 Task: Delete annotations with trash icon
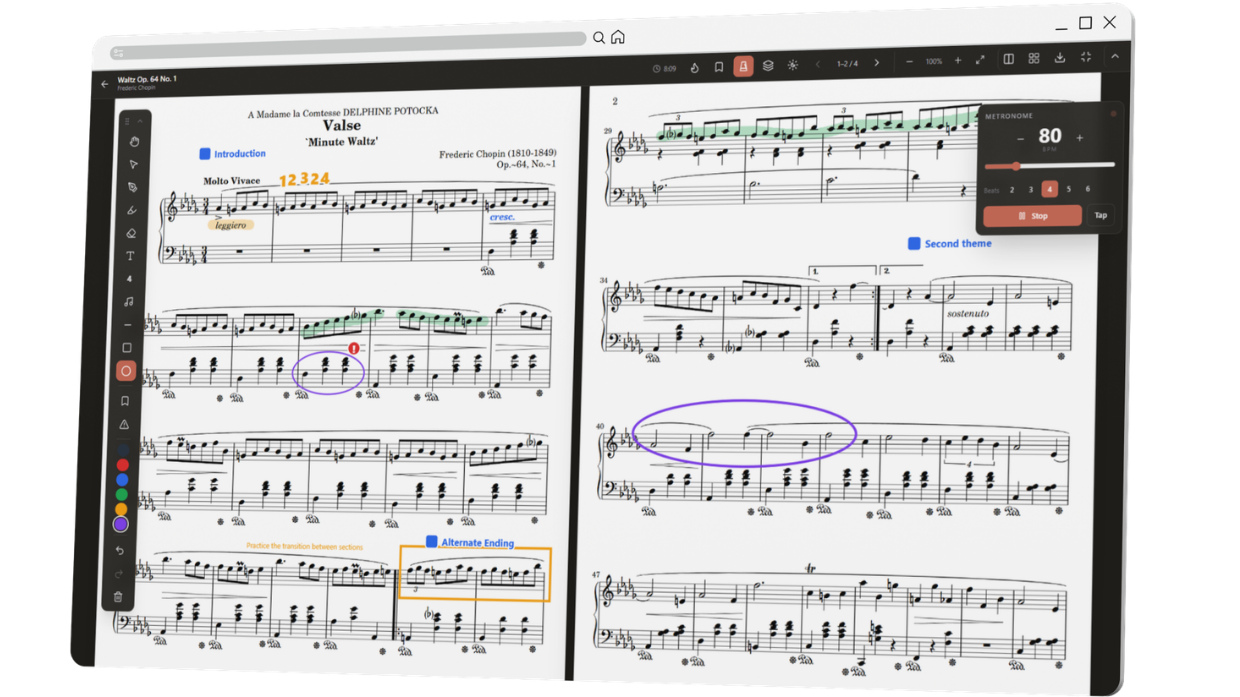point(118,597)
